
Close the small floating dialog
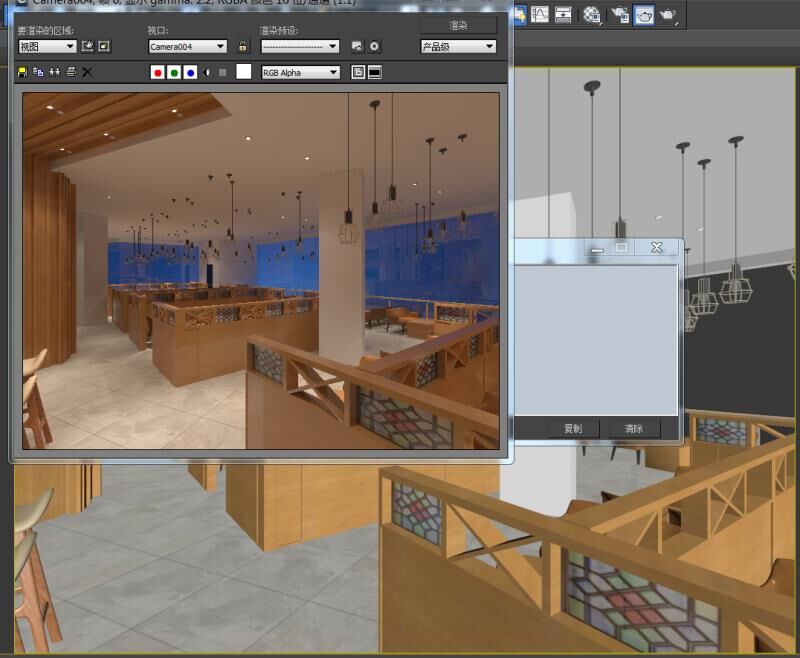coord(657,248)
